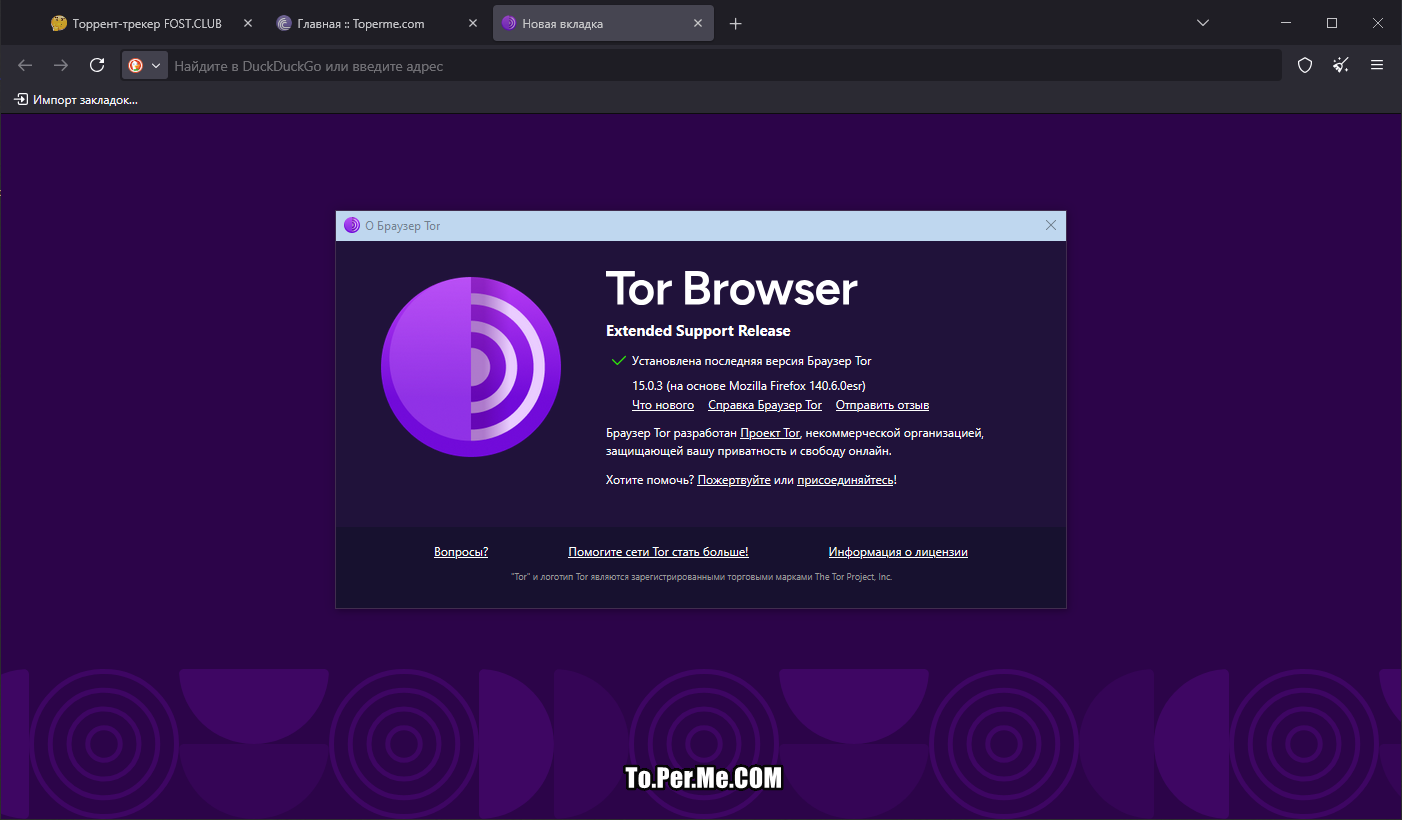Viewport: 1402px width, 820px height.
Task: Click the FOST.CLUB tab favicon
Action: [x=59, y=23]
